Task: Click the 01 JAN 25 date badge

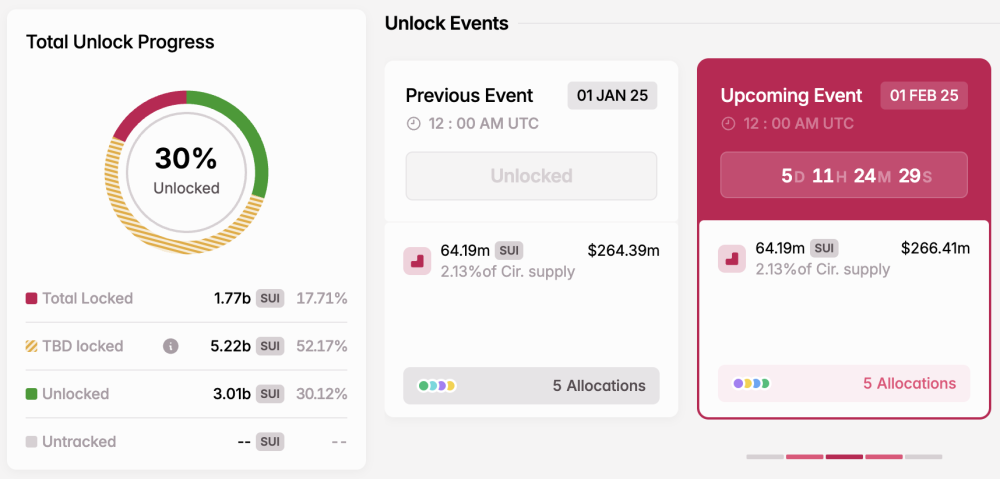Action: tap(612, 96)
